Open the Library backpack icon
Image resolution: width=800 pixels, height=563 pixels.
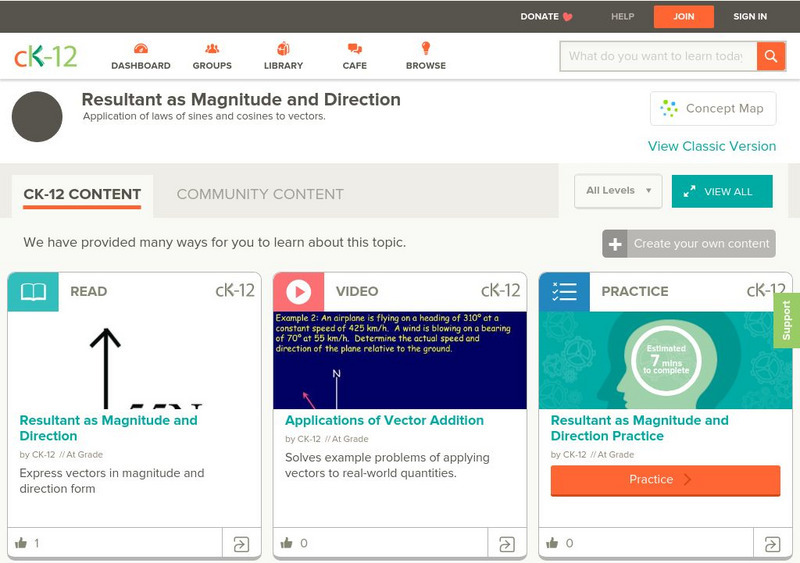click(x=283, y=48)
